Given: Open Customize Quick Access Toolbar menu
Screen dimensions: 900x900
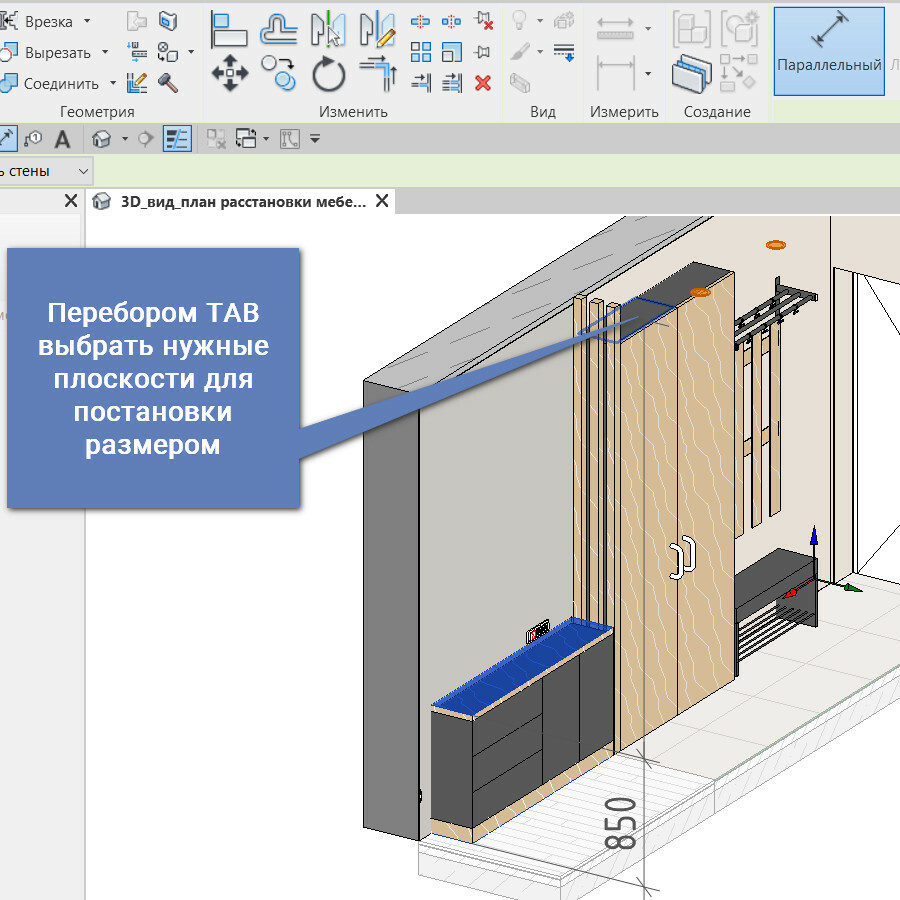Looking at the screenshot, I should pos(315,139).
